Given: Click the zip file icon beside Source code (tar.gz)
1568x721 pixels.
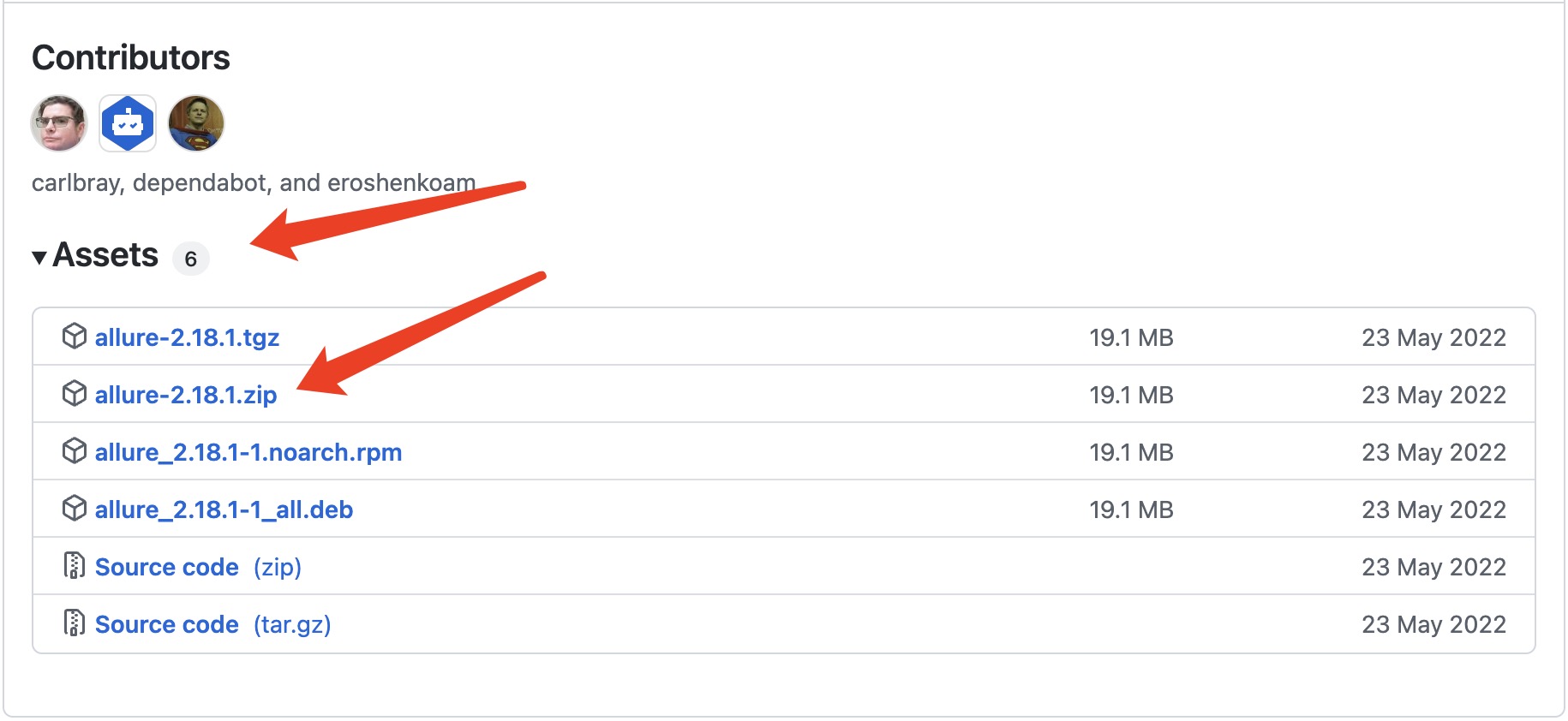Looking at the screenshot, I should [x=75, y=623].
